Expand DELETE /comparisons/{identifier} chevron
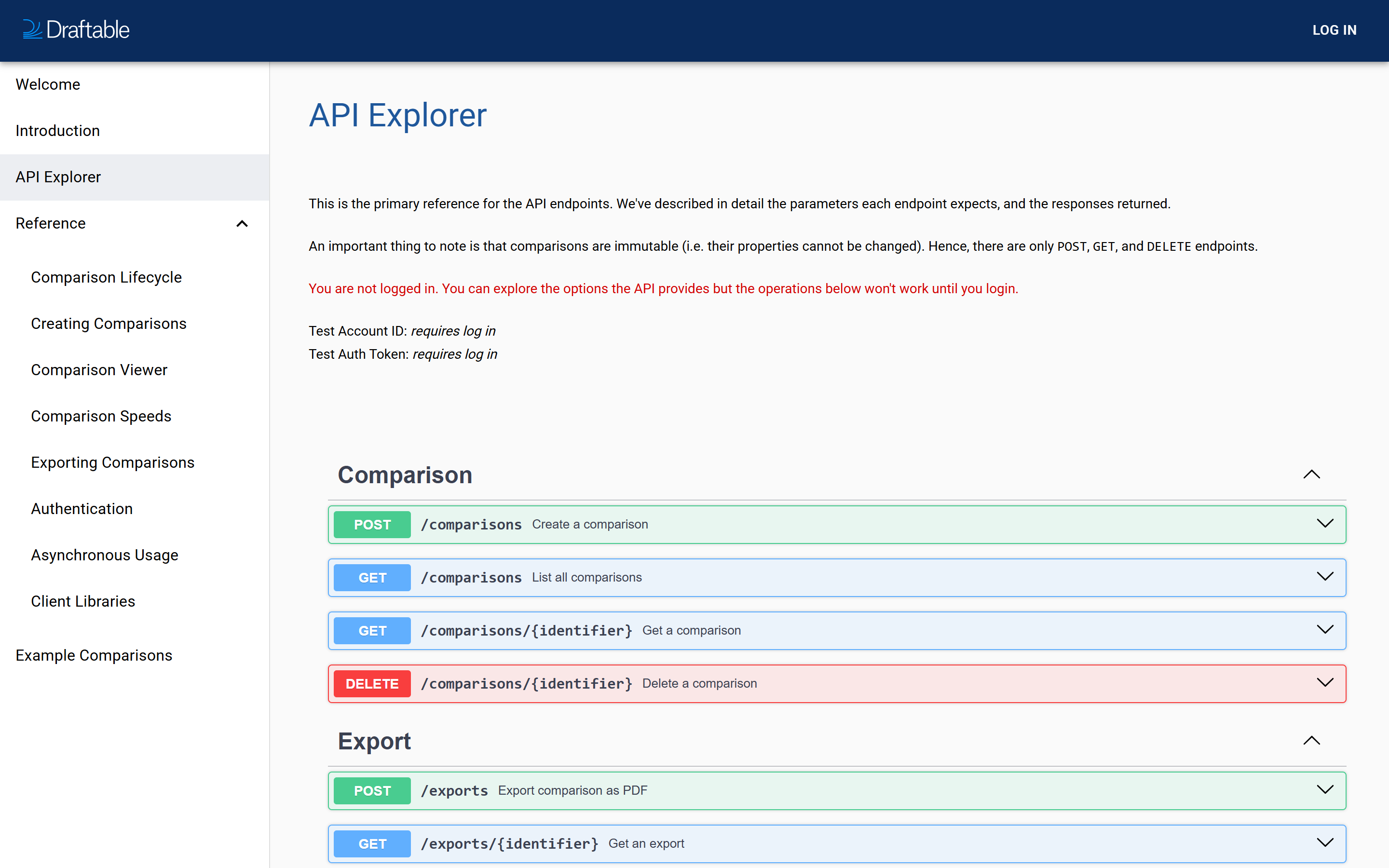This screenshot has width=1389, height=868. click(1325, 682)
